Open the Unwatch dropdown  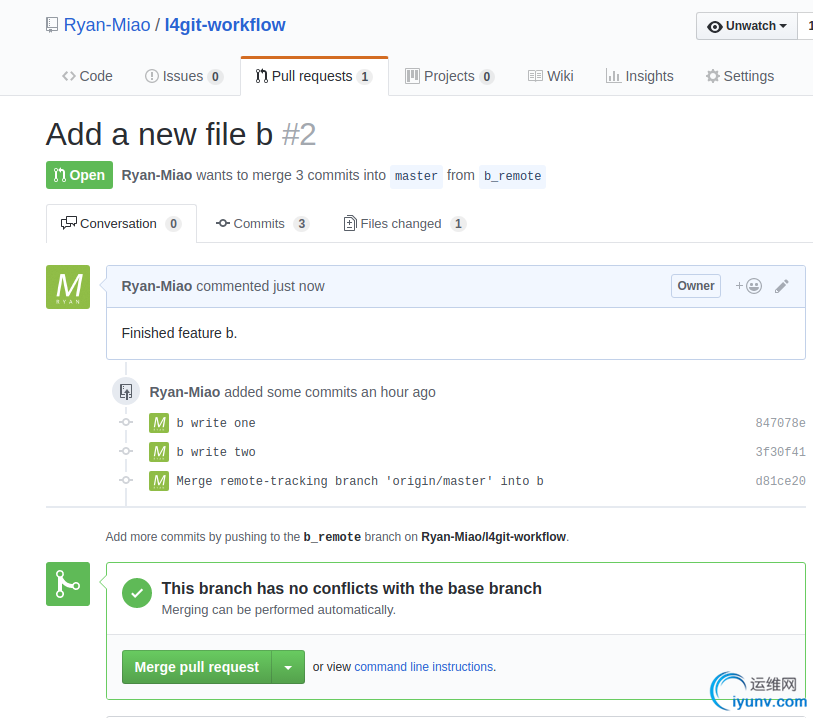click(x=747, y=26)
